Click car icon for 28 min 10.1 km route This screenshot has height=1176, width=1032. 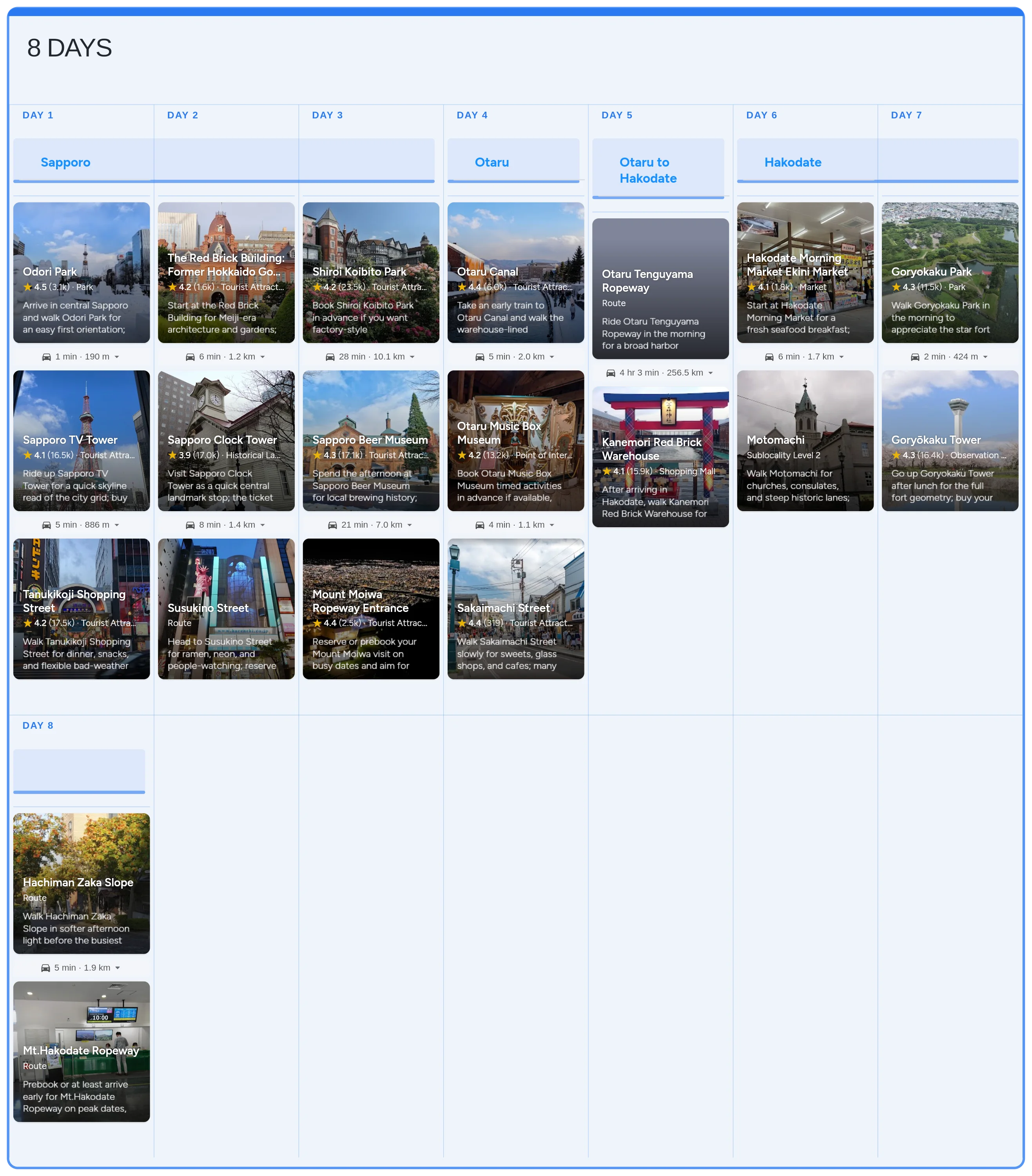click(x=330, y=357)
